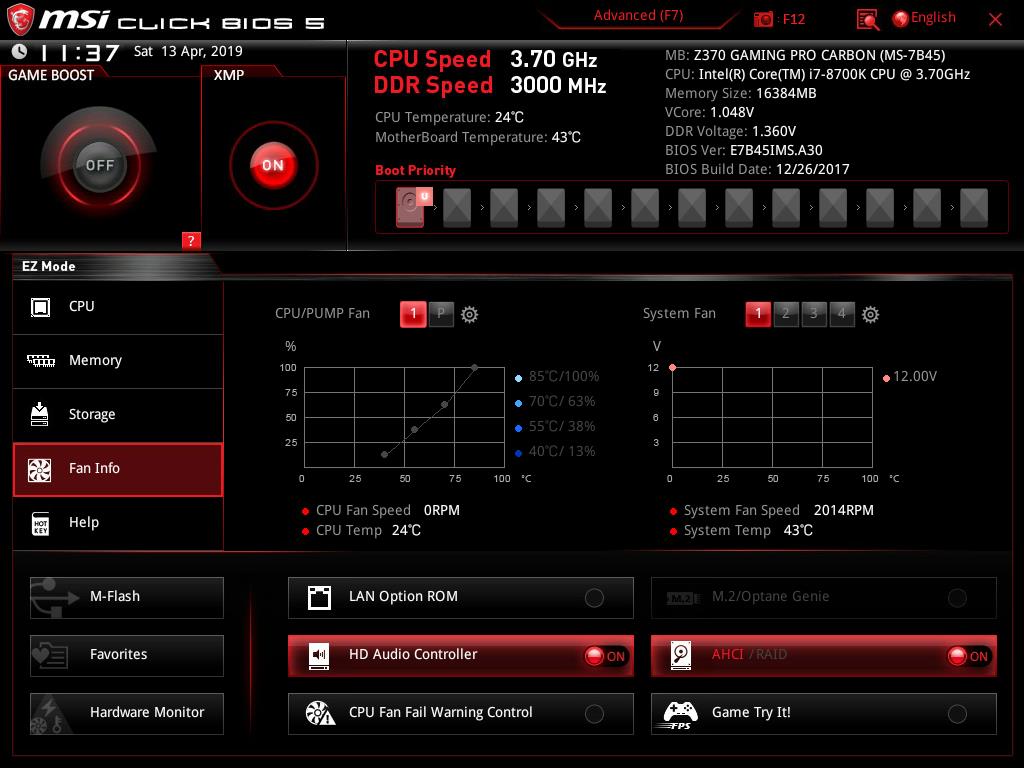This screenshot has height=768, width=1024.
Task: Open Hardware Monitor
Action: click(x=127, y=714)
